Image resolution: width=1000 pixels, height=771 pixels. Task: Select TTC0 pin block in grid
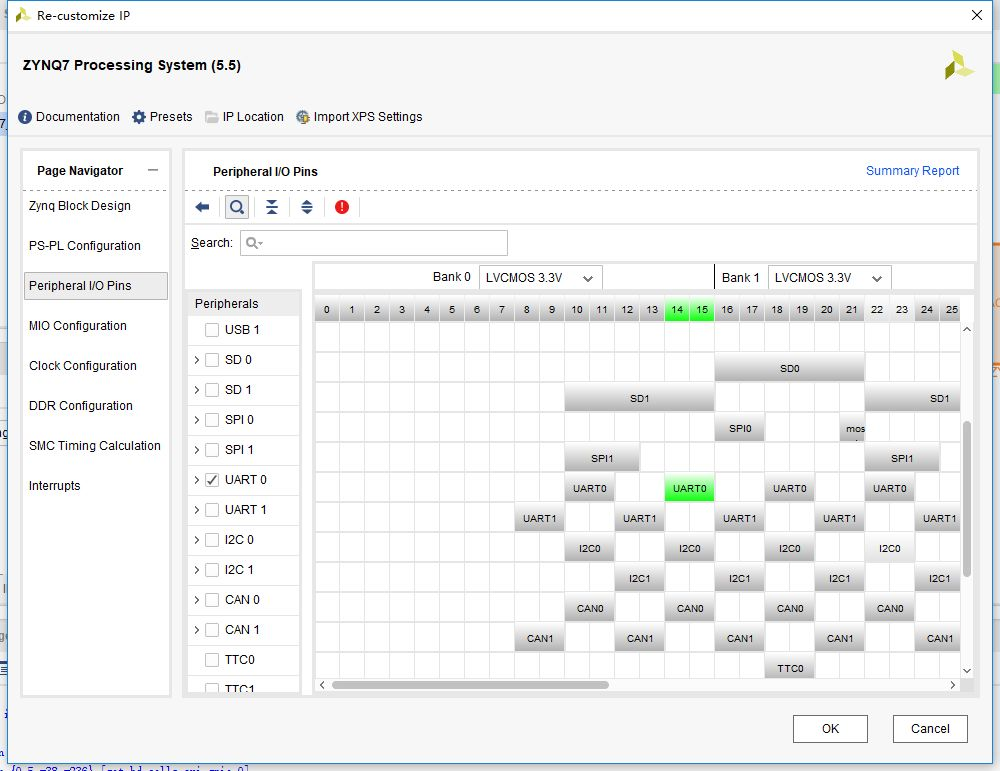(x=789, y=668)
